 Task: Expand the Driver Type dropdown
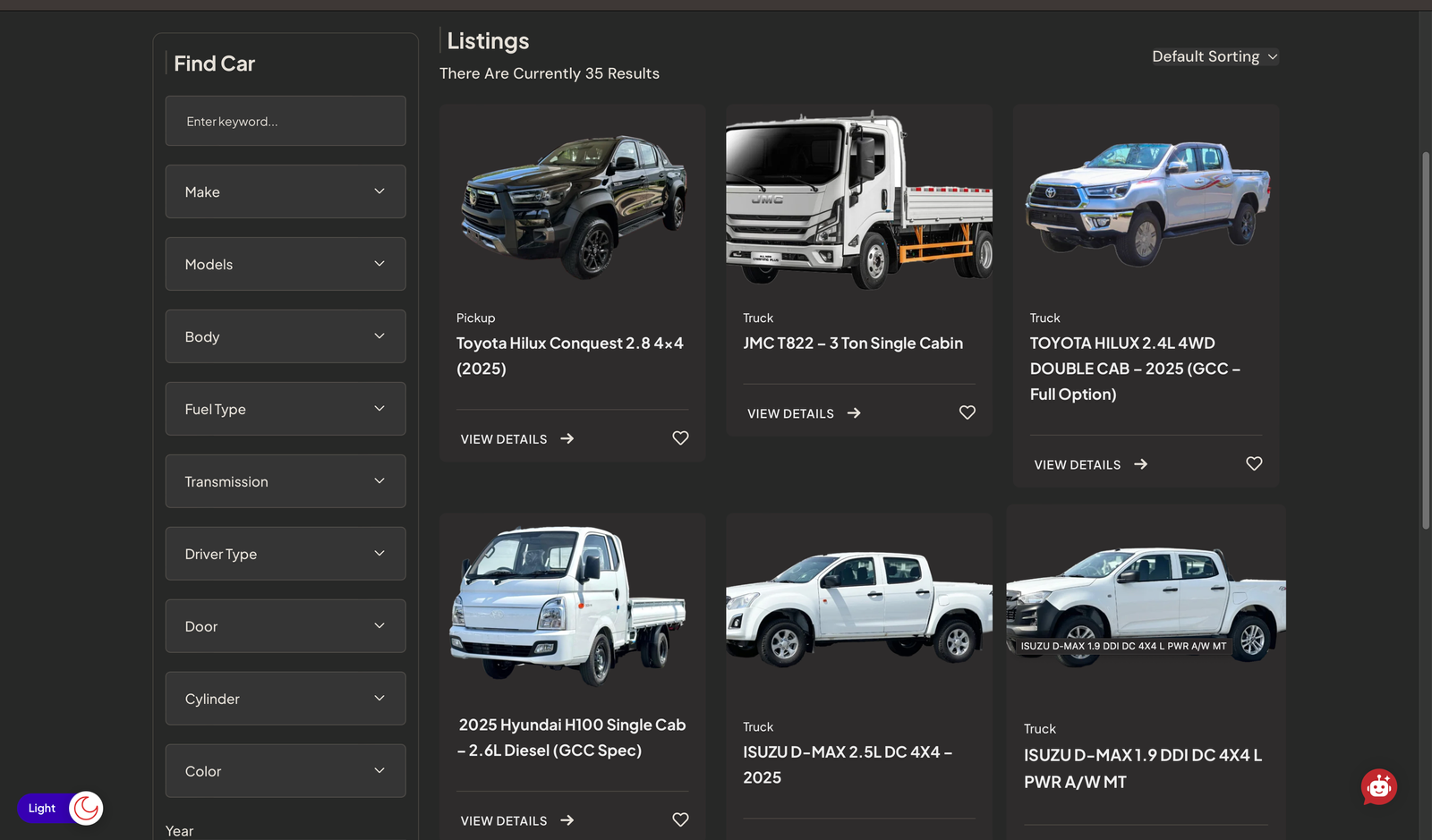click(x=286, y=554)
